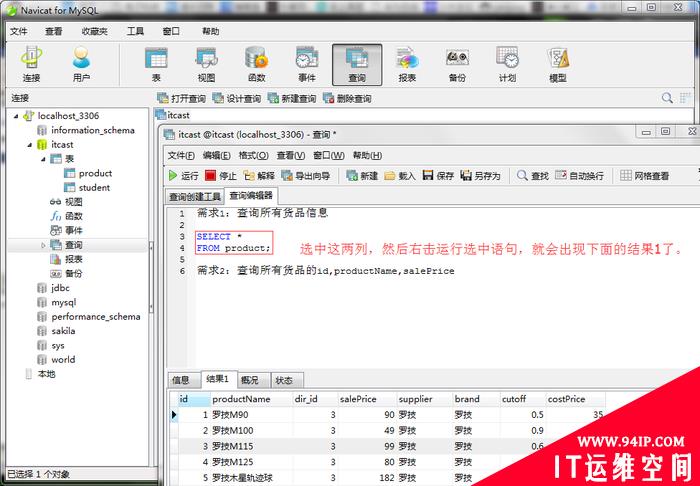Open the 计划 (Schedule) toolbar icon
This screenshot has height=486, width=700.
pos(508,65)
